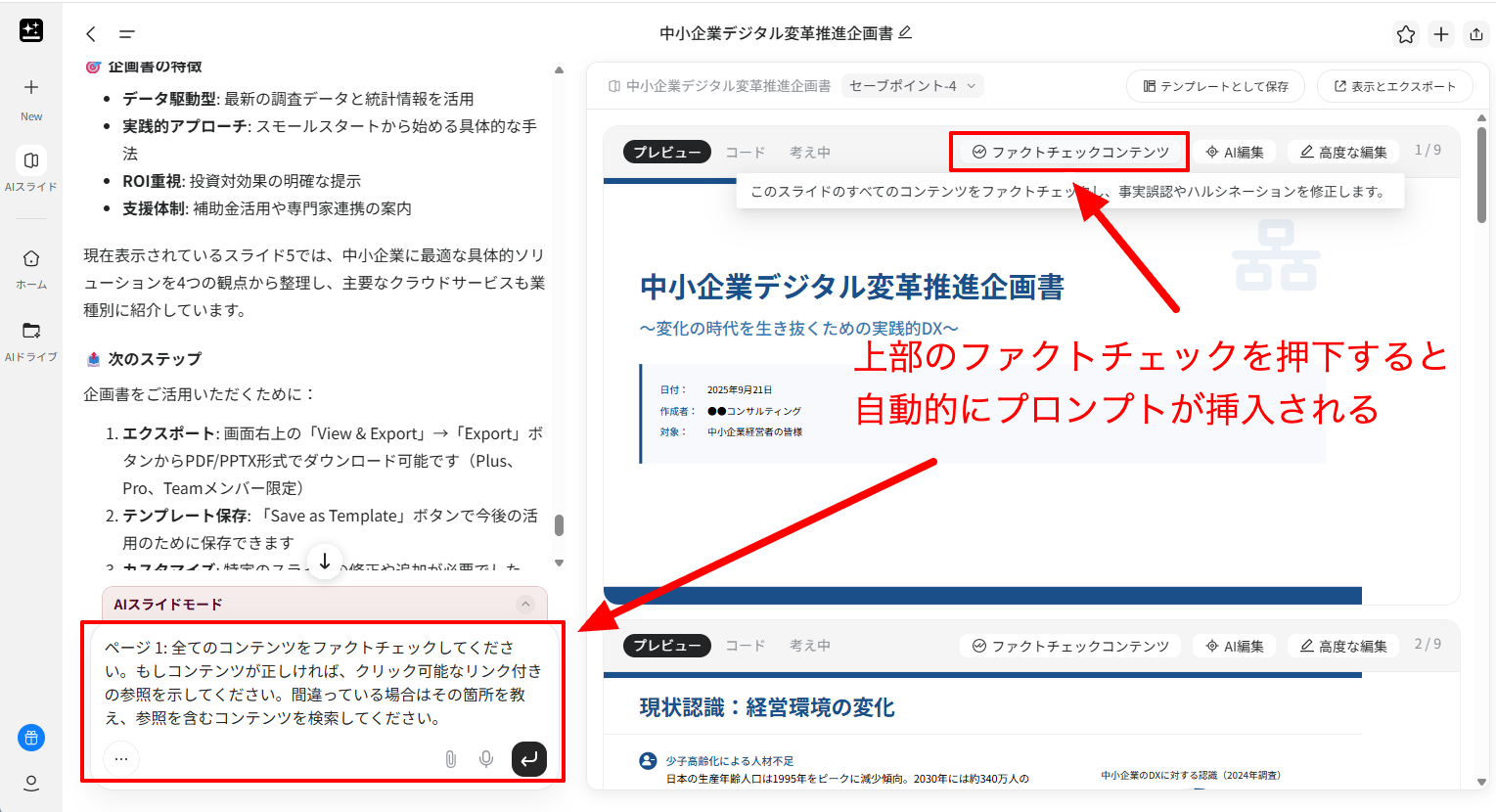This screenshot has height=812, width=1496.
Task: Jump down with the scroll-down arrow in chat
Action: (x=324, y=561)
